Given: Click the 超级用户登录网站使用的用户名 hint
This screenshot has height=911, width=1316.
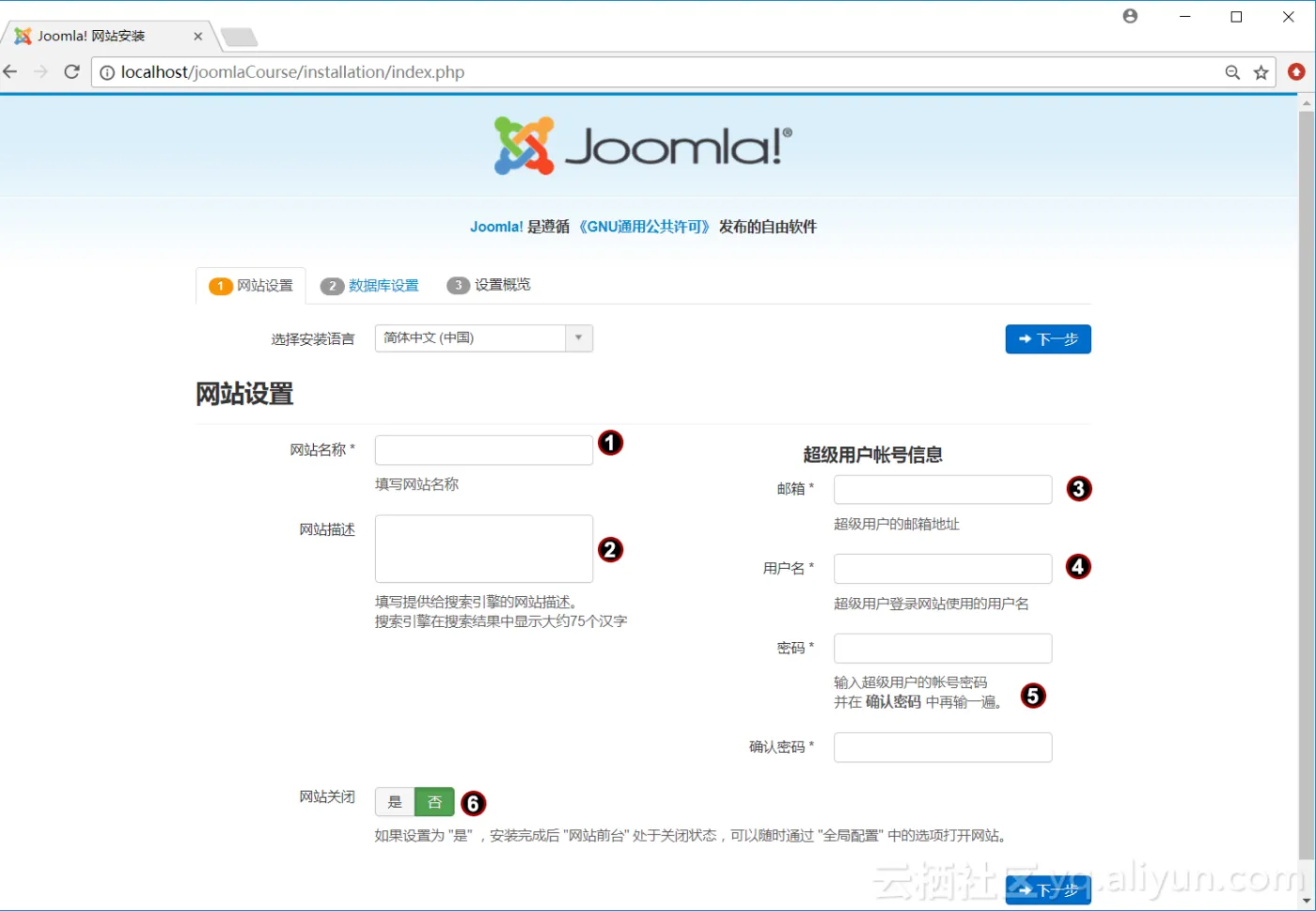Looking at the screenshot, I should [x=932, y=604].
